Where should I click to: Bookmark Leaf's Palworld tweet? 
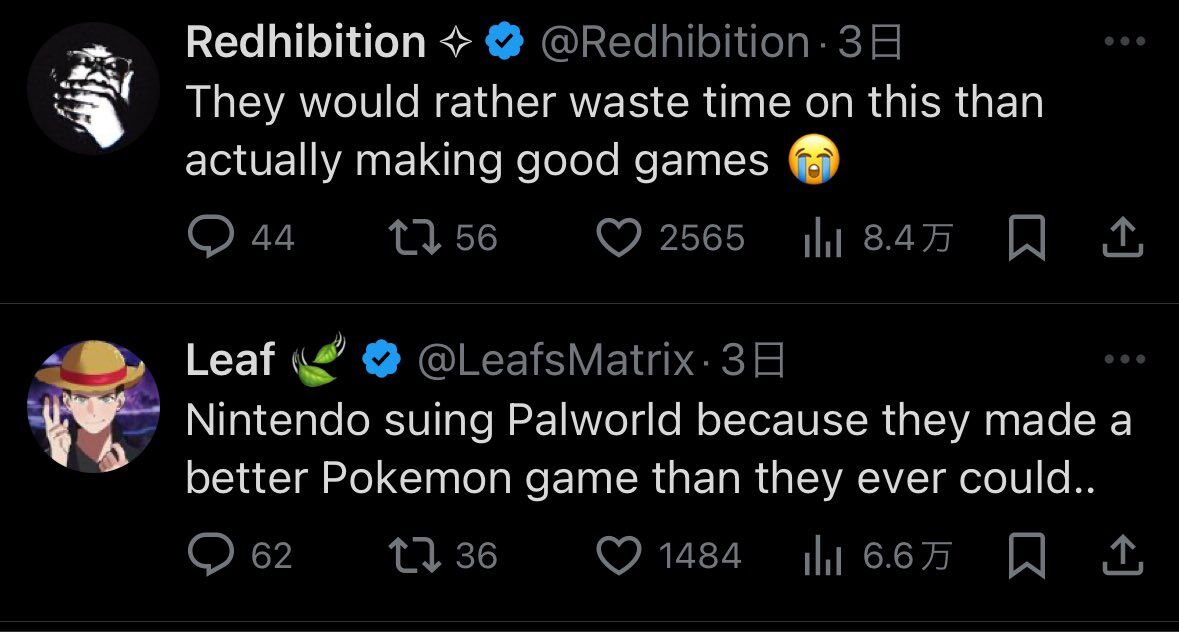pyautogui.click(x=1026, y=556)
